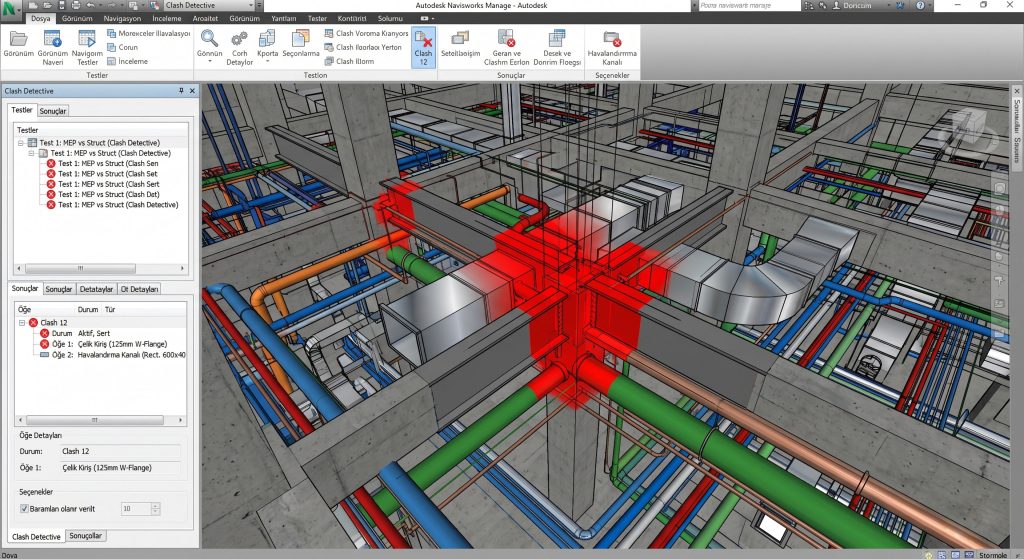
Task: Switch to the Dosya ribbon tab
Action: point(40,18)
